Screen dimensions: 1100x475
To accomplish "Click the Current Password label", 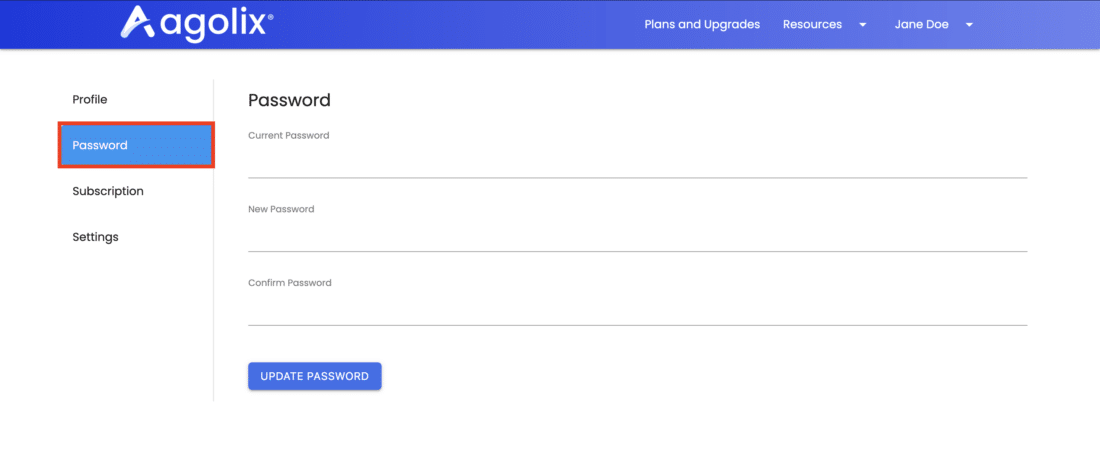I will tap(288, 135).
